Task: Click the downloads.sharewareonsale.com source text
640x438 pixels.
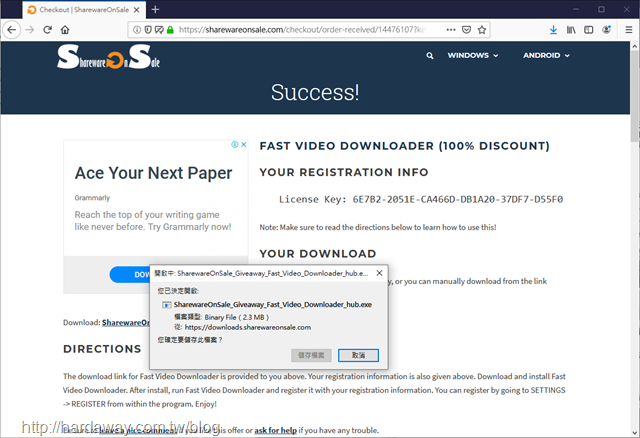Action: pos(248,327)
